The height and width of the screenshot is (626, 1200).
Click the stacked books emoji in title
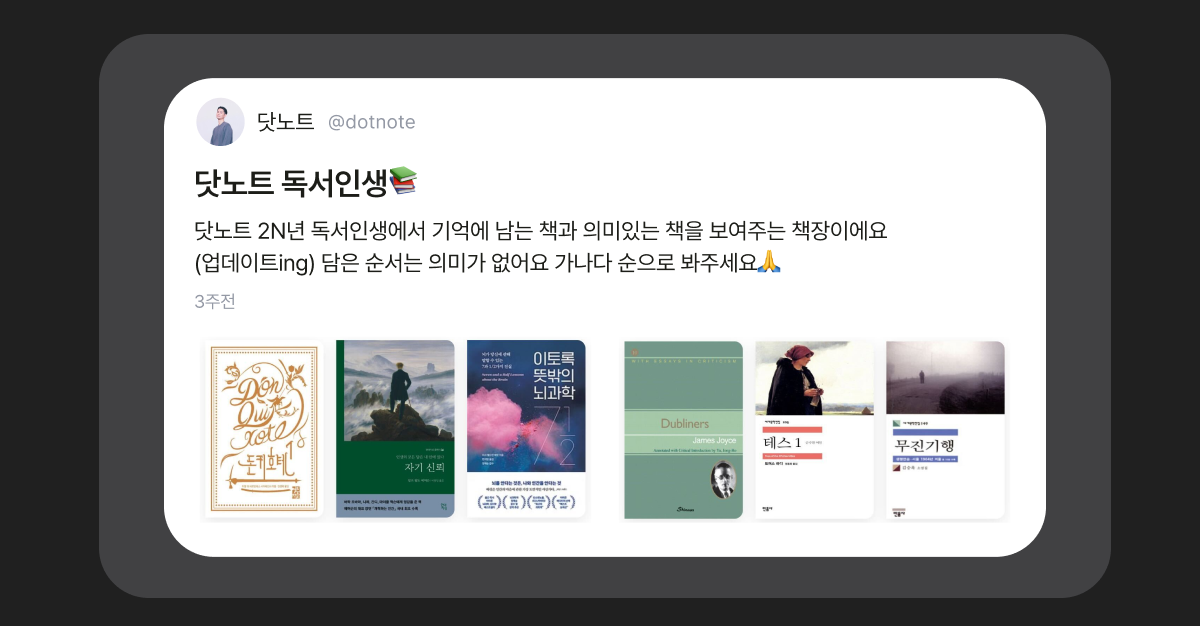[x=402, y=181]
